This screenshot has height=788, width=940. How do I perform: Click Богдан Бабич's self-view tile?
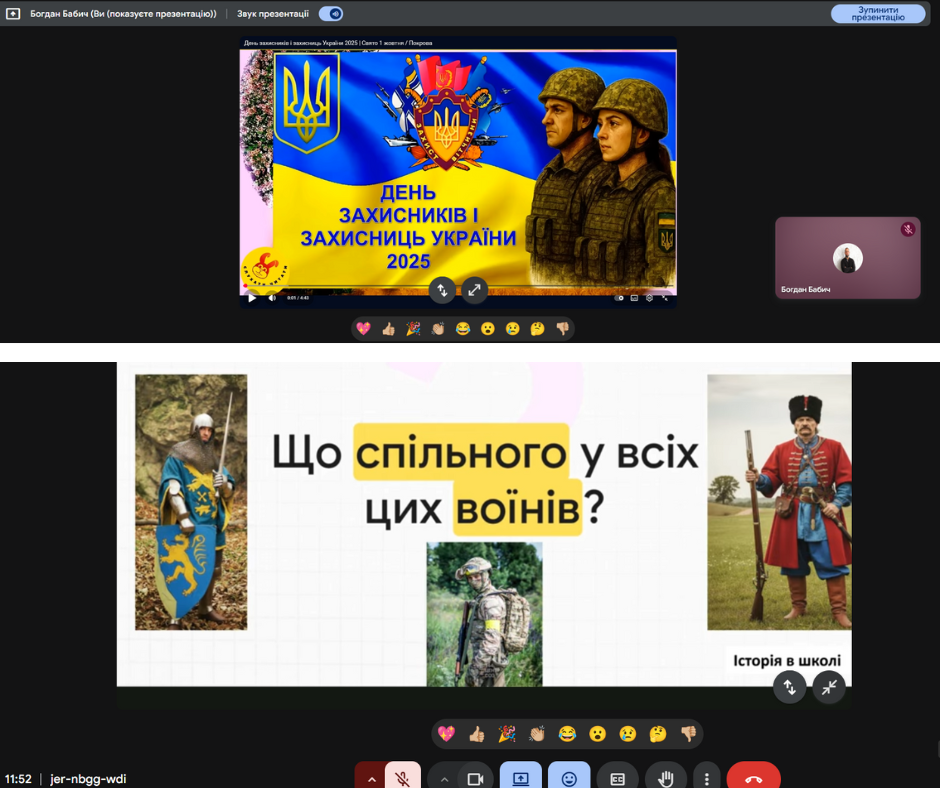click(x=847, y=258)
